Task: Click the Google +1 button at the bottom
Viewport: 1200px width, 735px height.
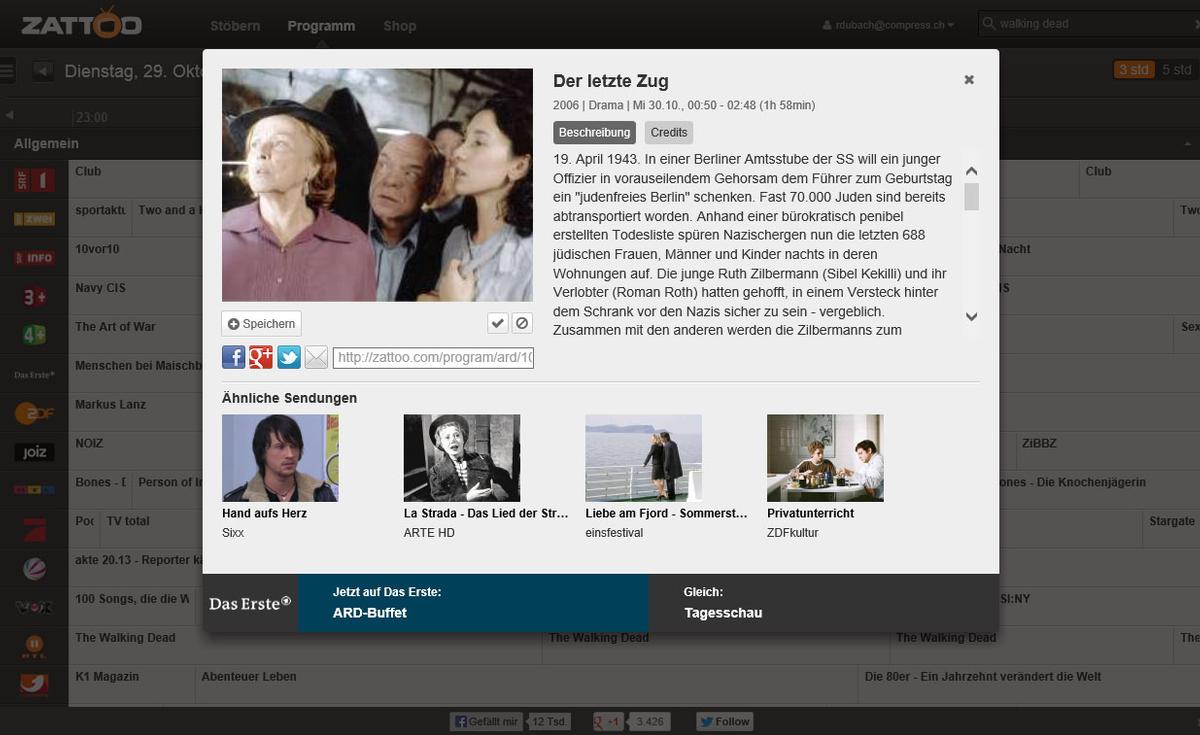Action: (608, 721)
